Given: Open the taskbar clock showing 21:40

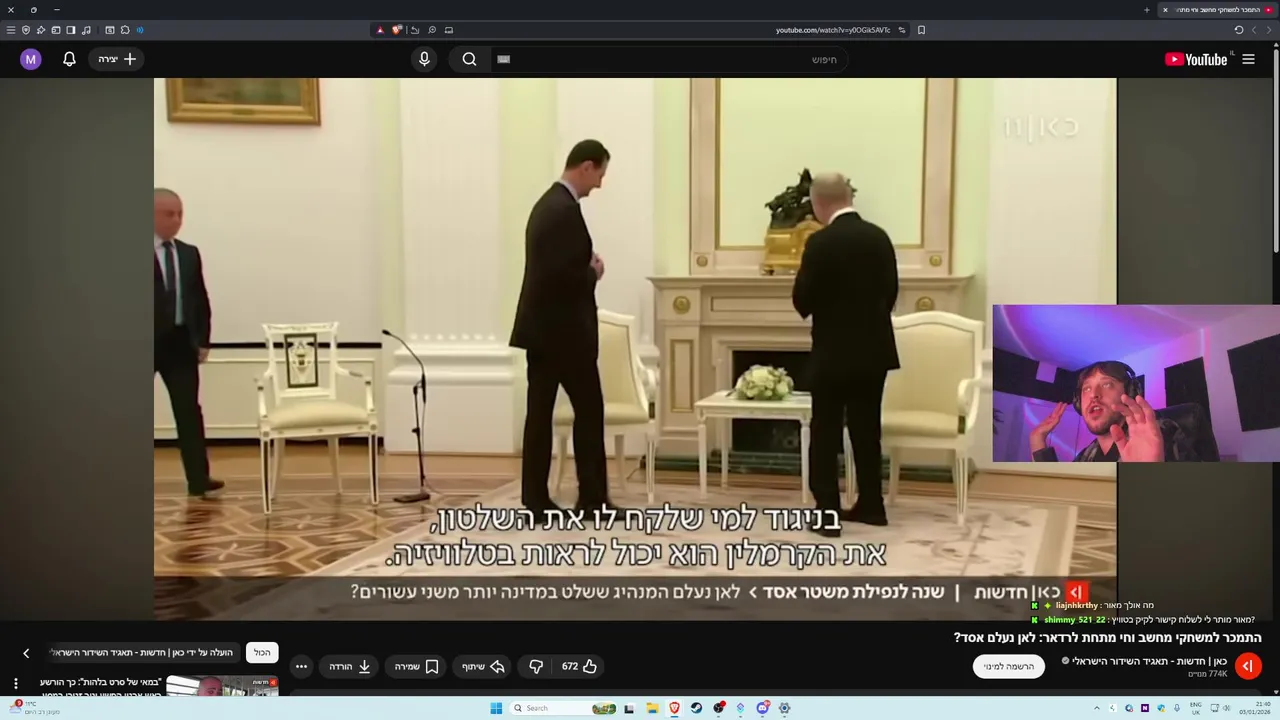Looking at the screenshot, I should pyautogui.click(x=1256, y=708).
